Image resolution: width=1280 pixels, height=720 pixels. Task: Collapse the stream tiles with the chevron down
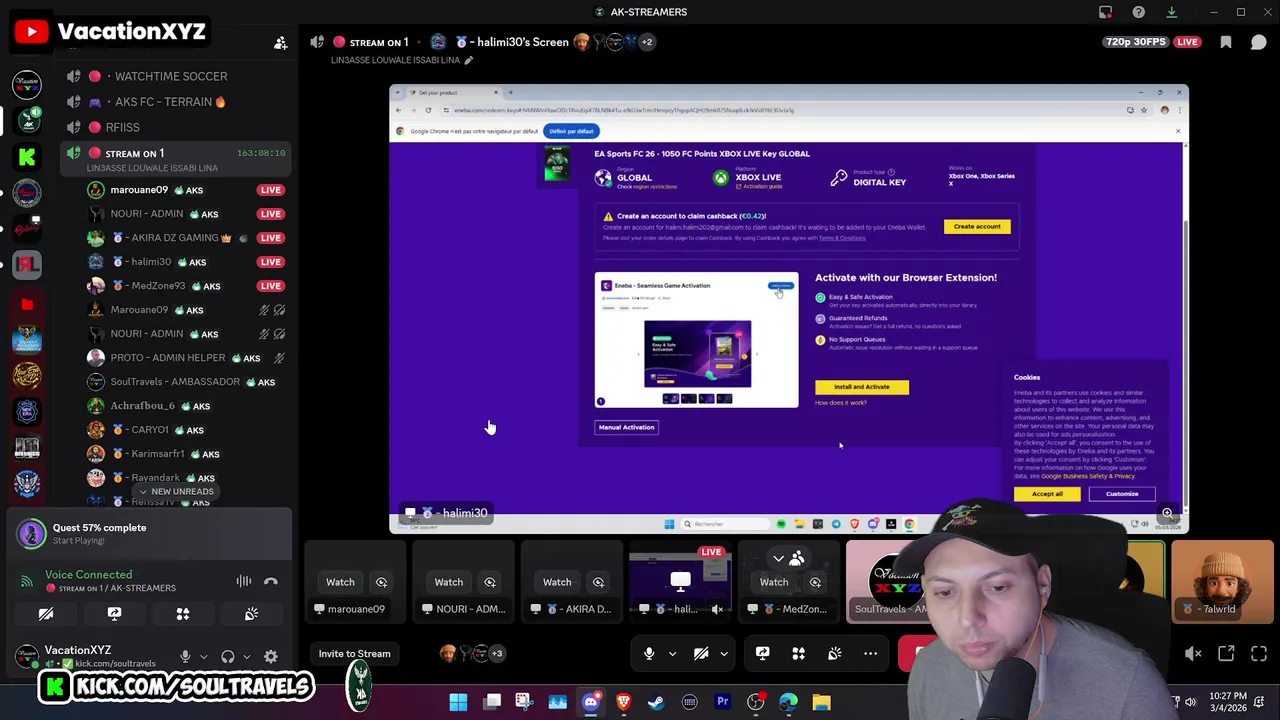tap(778, 558)
